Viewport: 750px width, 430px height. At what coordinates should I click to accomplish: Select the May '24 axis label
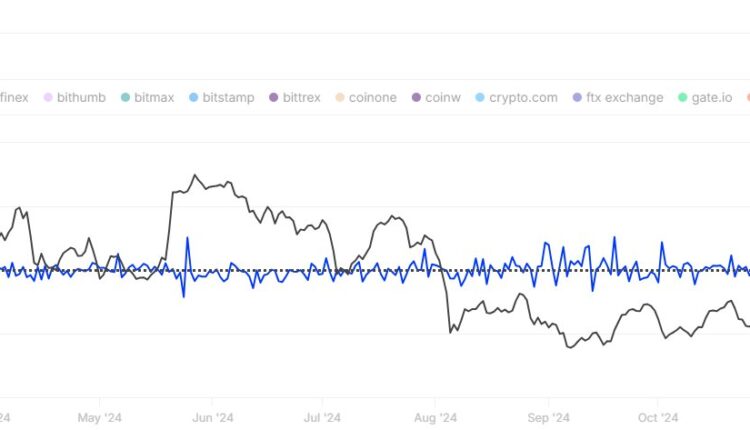tap(99, 417)
